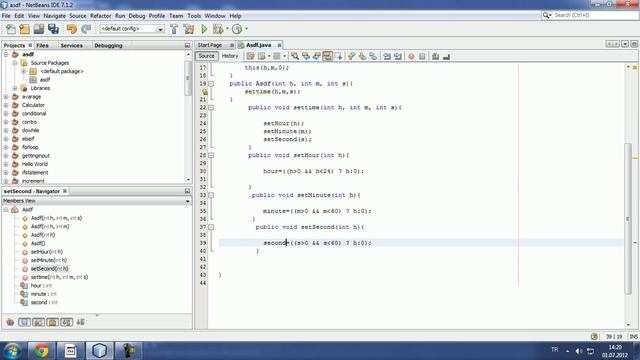The width and height of the screenshot is (640, 360).
Task: Collapse the setSecond method fold at line 37
Action: click(x=211, y=227)
